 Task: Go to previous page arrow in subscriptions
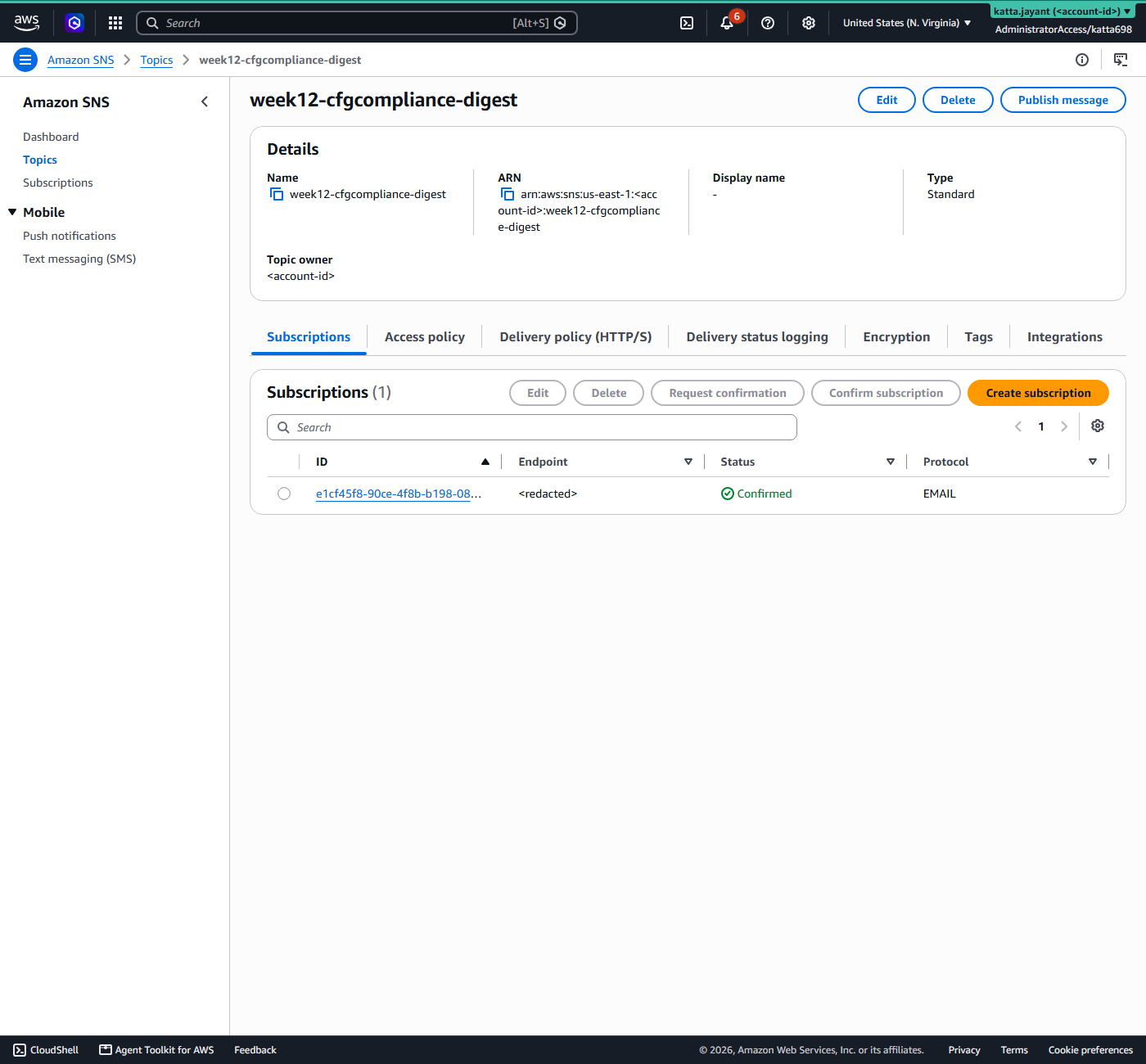1018,426
